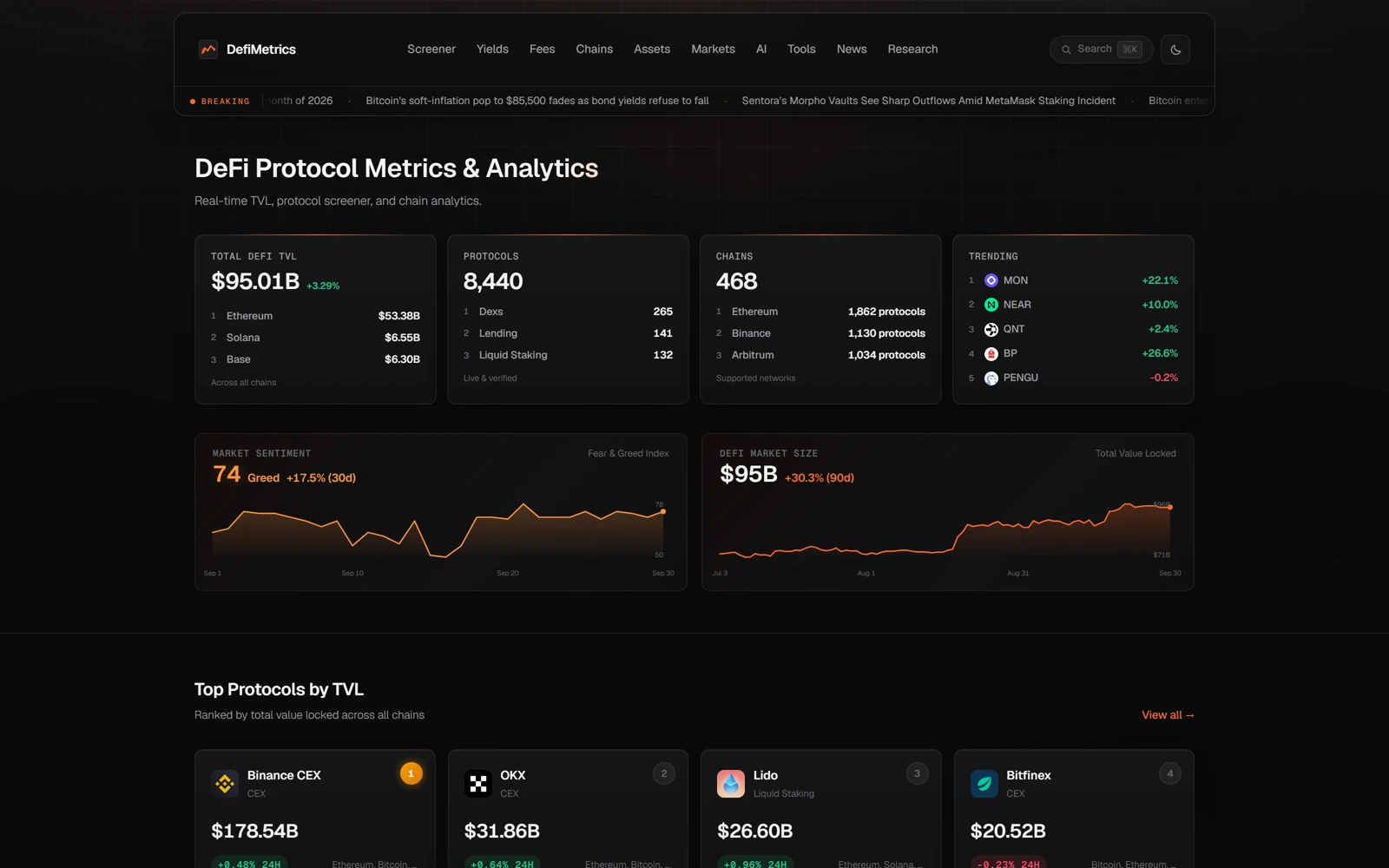Screen dimensions: 1389x868
Task: Go to the Research page
Action: point(912,49)
